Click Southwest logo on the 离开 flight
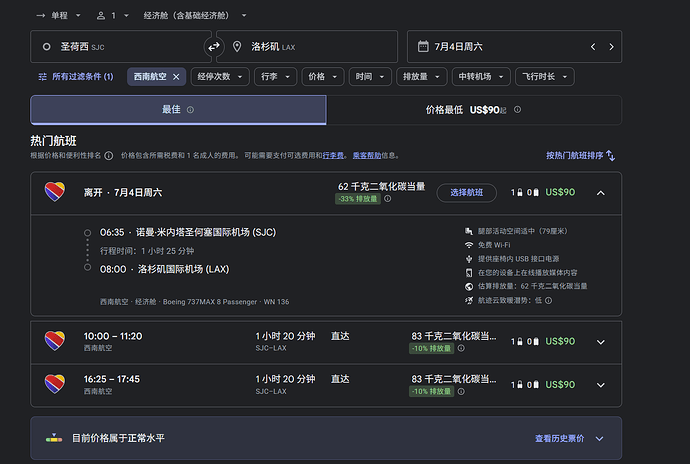Image resolution: width=690 pixels, height=464 pixels. (x=55, y=192)
